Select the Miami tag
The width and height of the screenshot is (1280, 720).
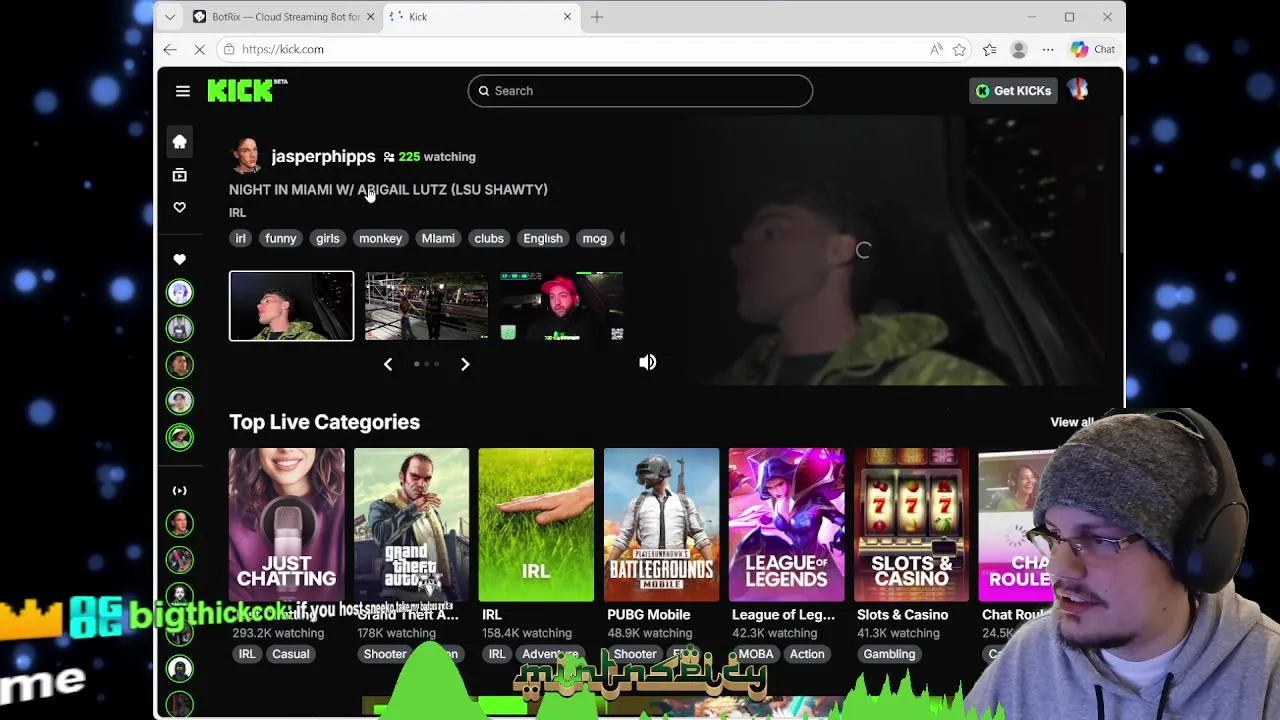click(438, 239)
